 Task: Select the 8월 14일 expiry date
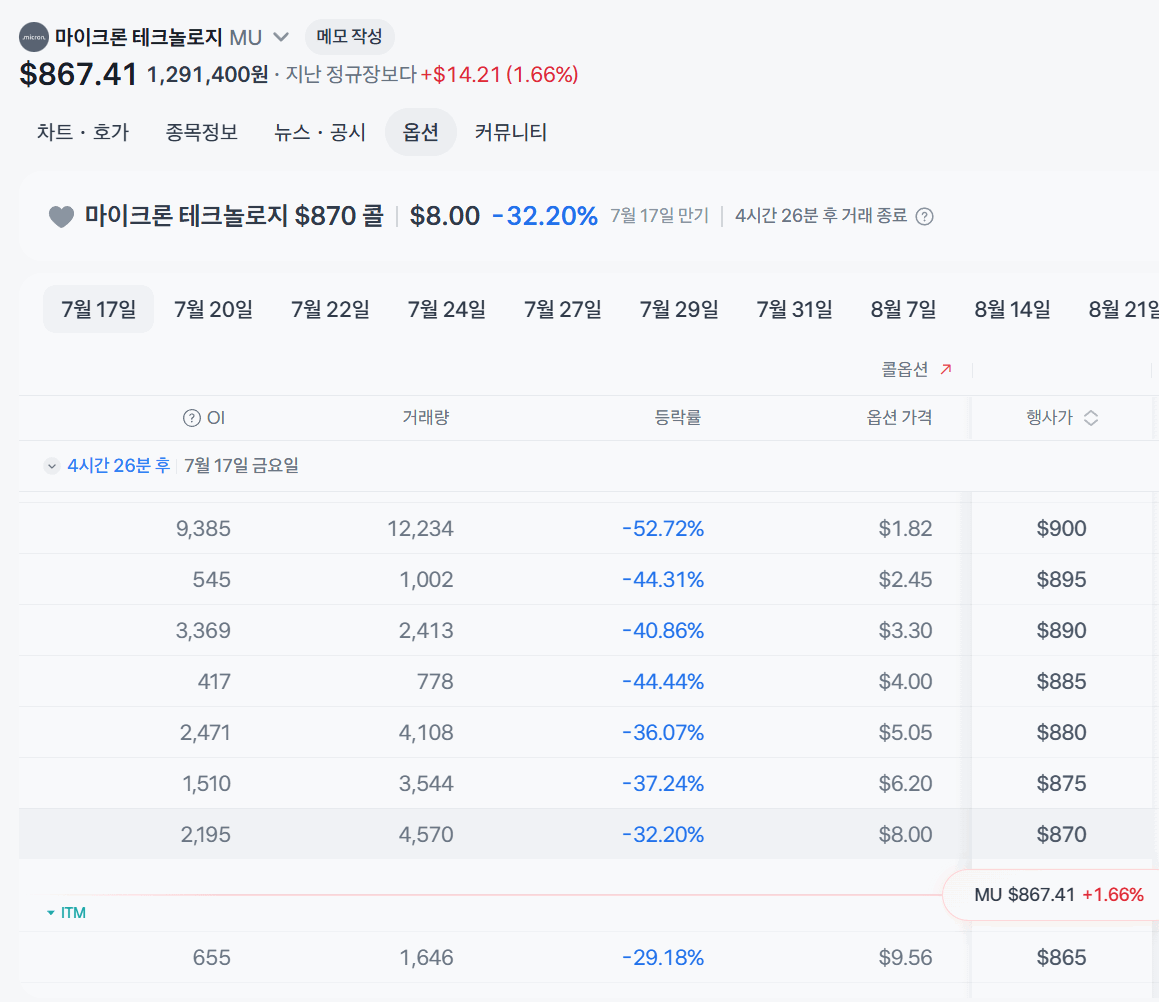coord(1013,309)
